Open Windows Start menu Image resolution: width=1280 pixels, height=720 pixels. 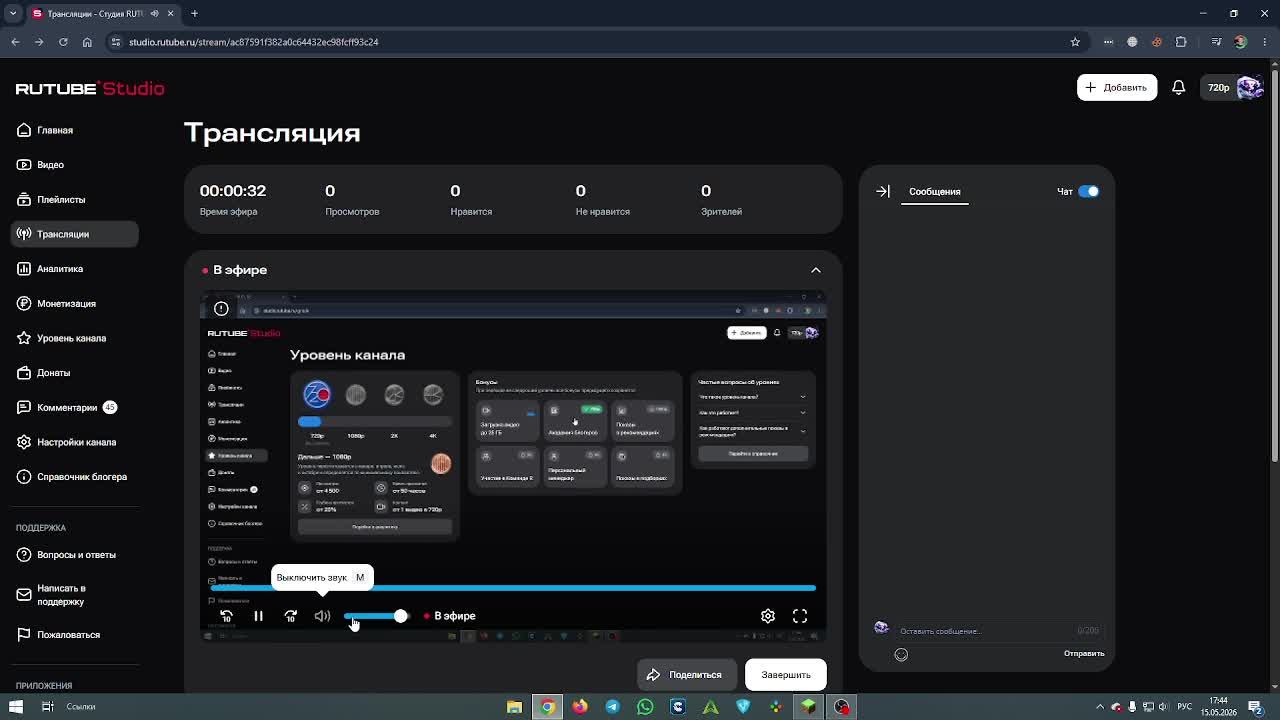click(x=15, y=707)
